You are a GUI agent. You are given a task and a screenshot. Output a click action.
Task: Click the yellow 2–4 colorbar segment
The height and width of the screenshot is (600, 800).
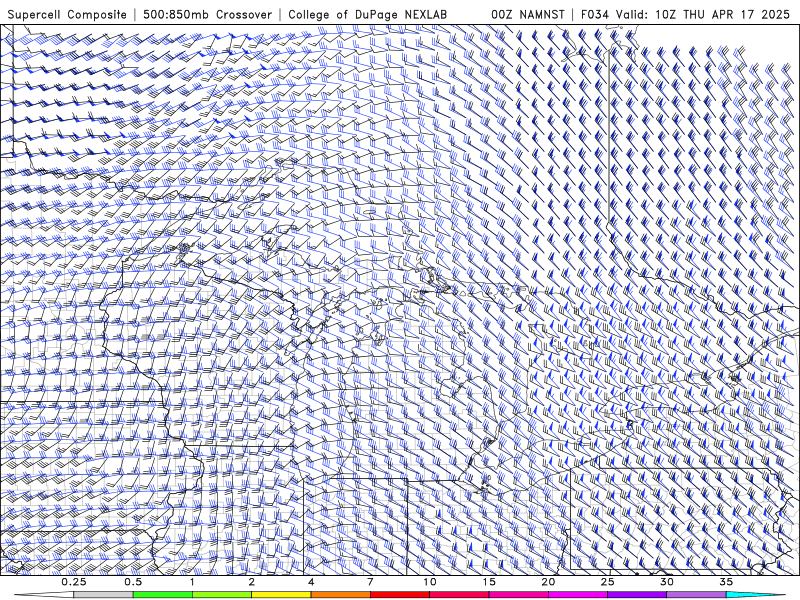(x=281, y=595)
